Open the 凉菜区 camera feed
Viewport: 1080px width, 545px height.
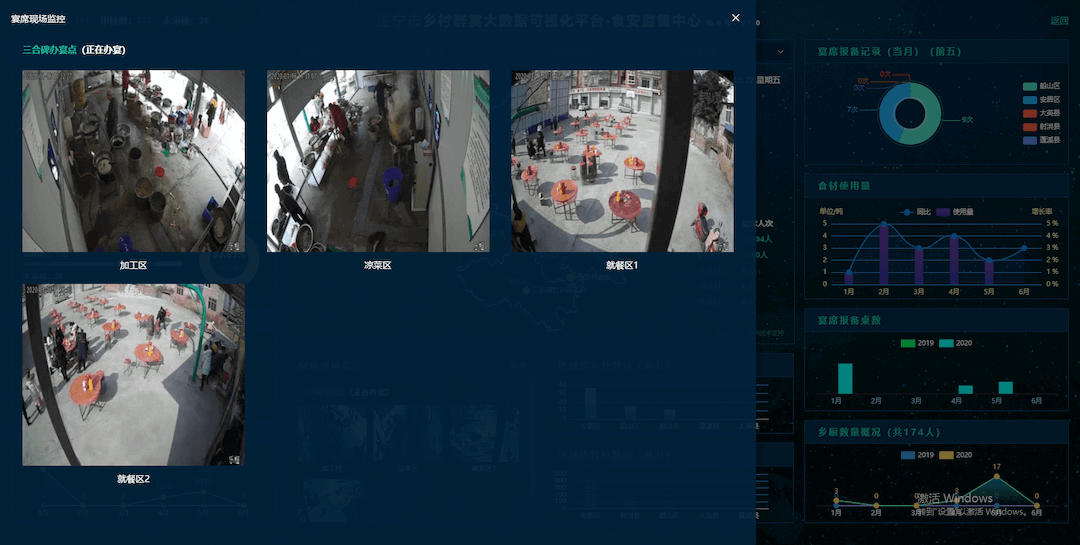(x=378, y=161)
